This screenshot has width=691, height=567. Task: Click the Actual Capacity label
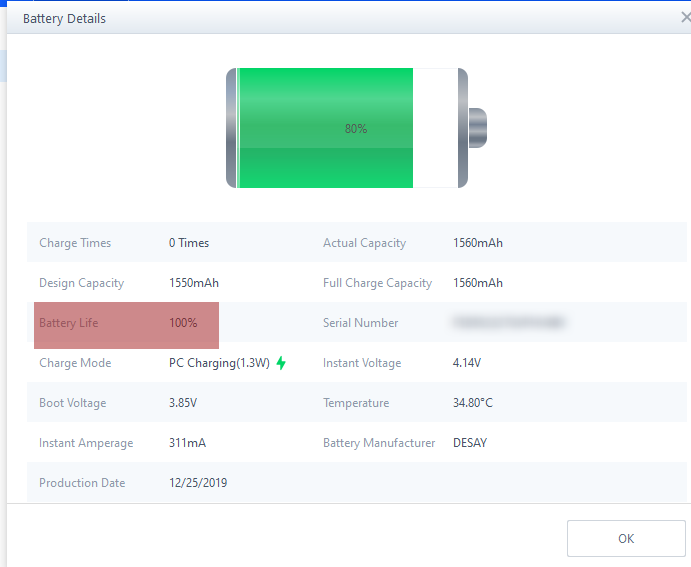point(364,243)
